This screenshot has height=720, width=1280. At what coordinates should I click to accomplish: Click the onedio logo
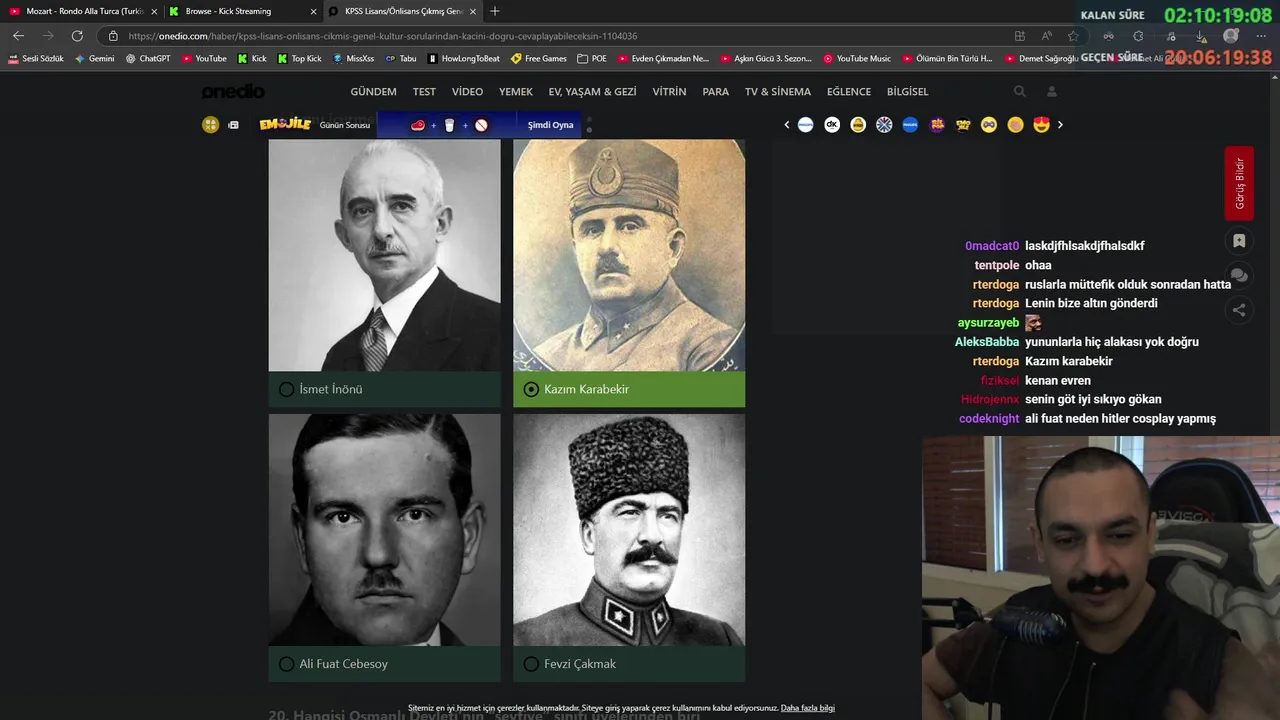[x=233, y=91]
